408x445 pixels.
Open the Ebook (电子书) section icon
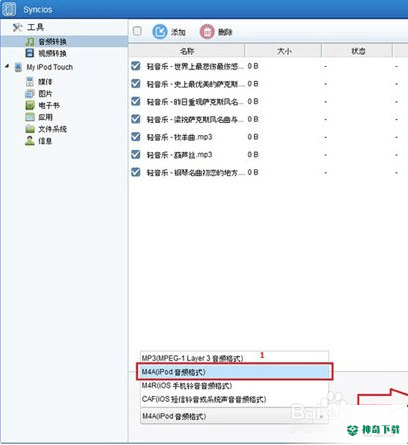30,105
